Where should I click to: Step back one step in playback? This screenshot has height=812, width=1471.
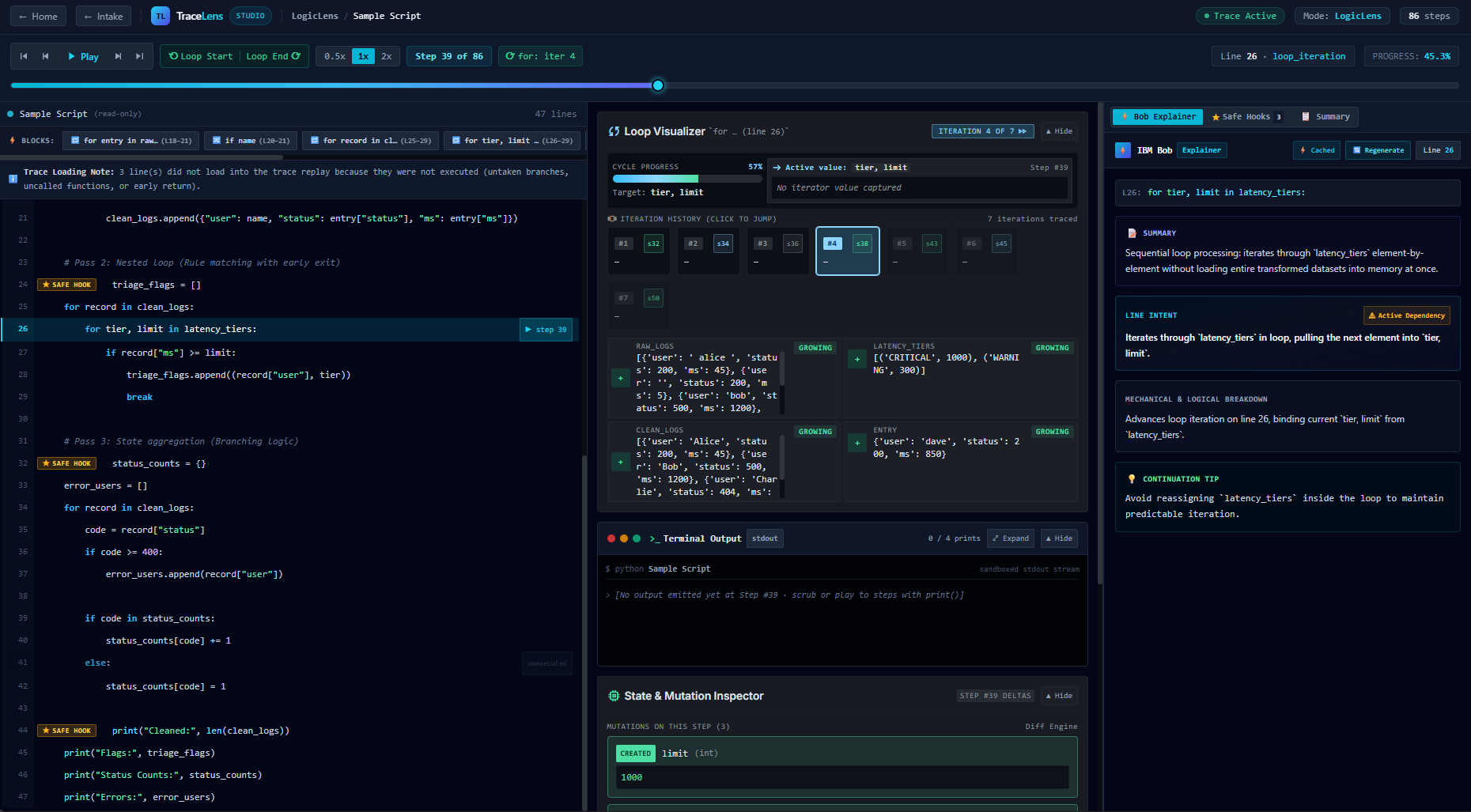46,56
